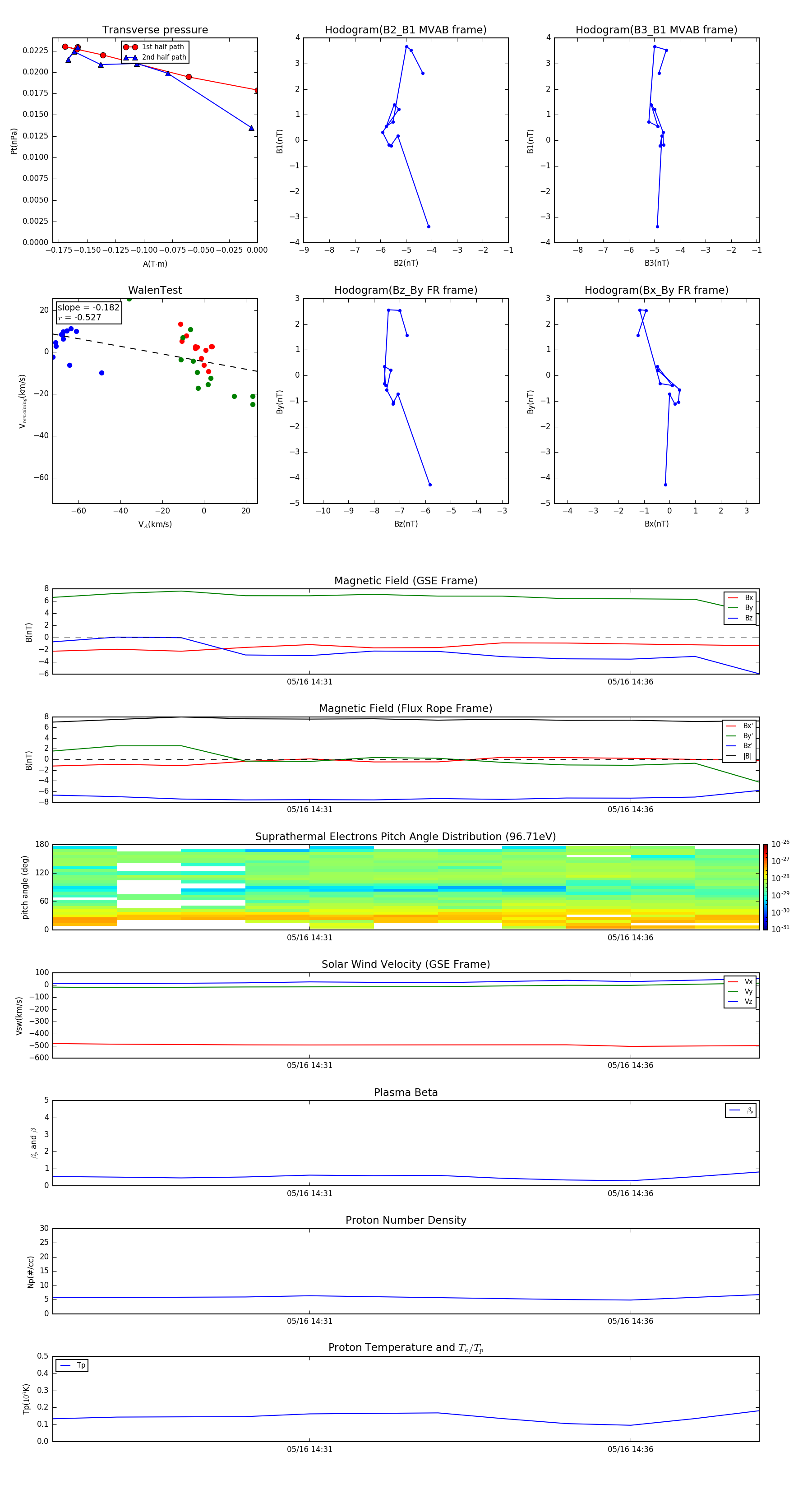
Task: Select the "Hodogram(B3_B1 MVAB frame)" title
Action: tap(656, 30)
